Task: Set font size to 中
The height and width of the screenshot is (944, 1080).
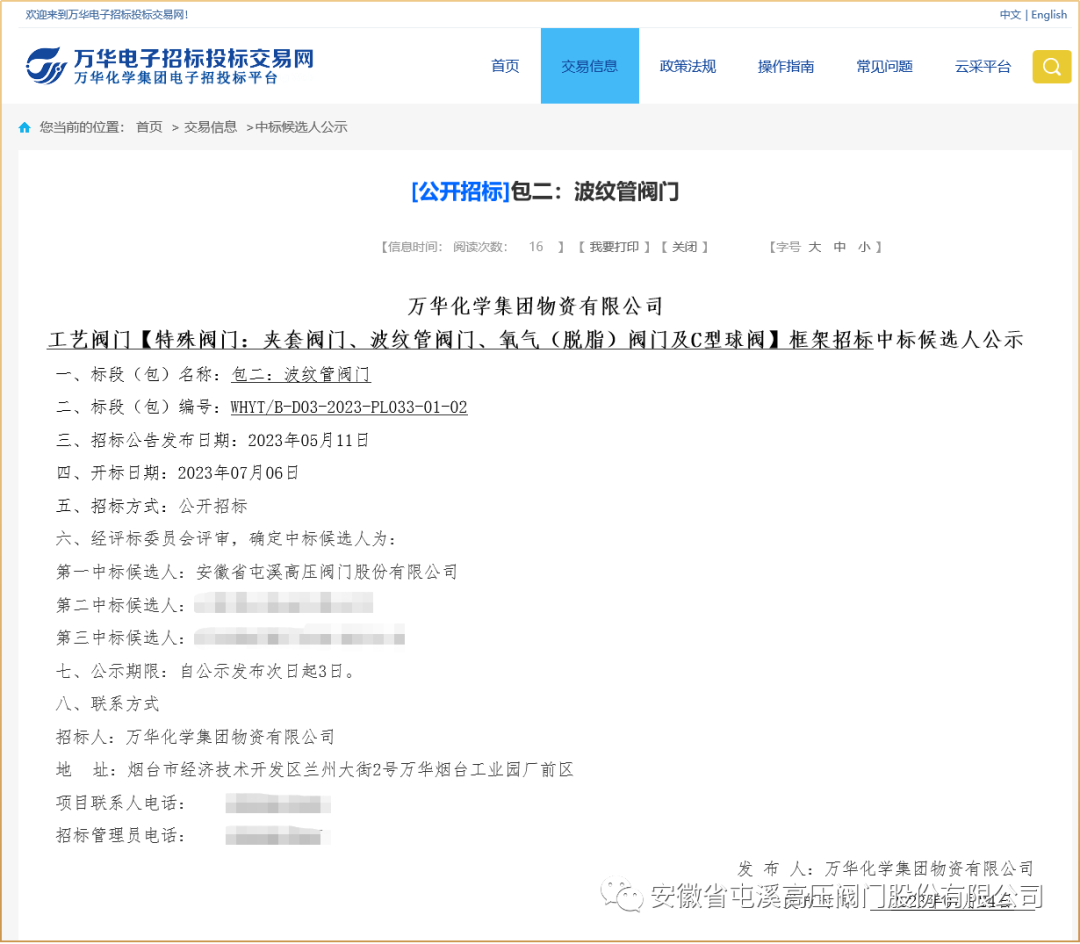Action: (840, 247)
